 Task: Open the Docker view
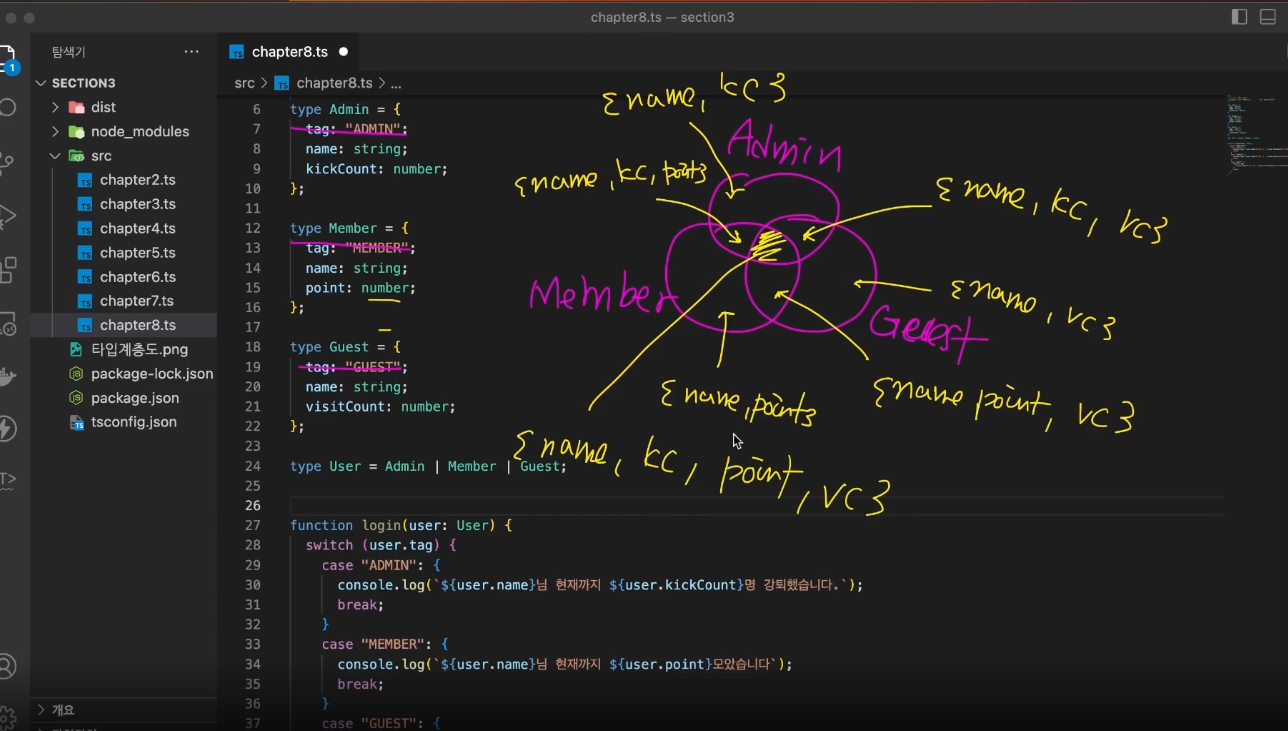point(8,377)
